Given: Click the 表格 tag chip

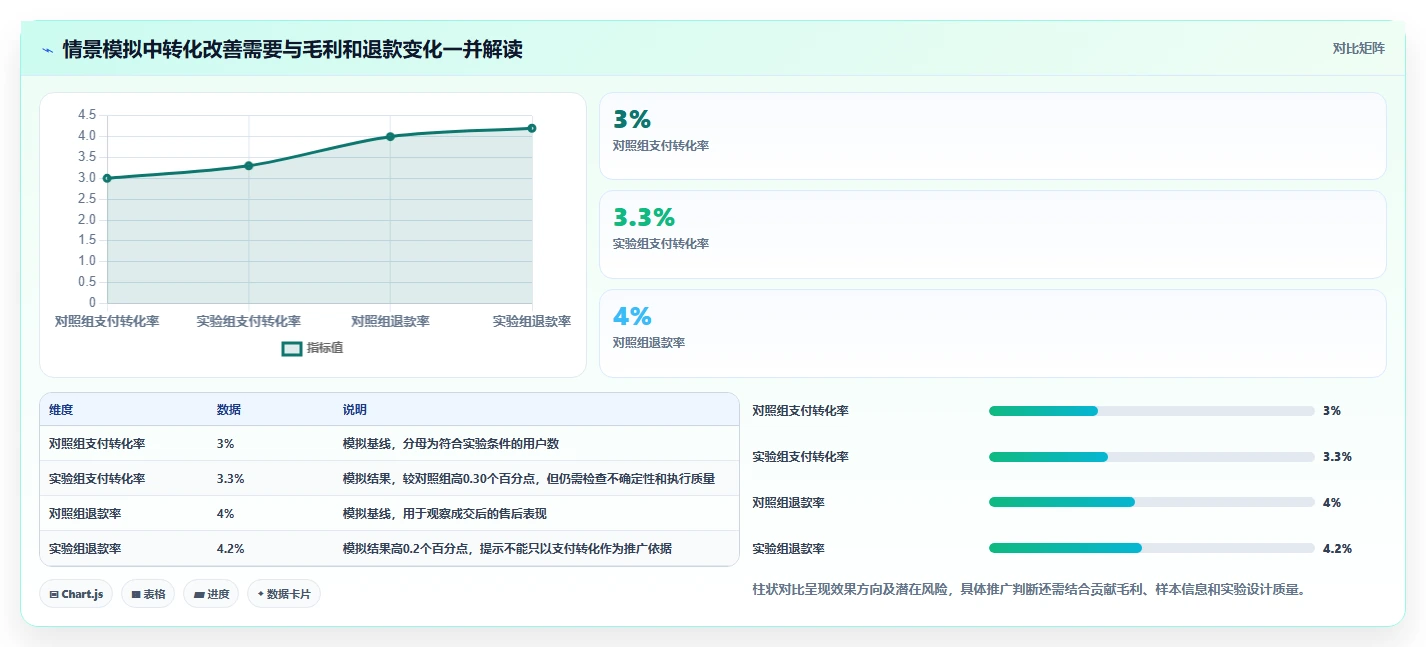Looking at the screenshot, I should coord(148,594).
